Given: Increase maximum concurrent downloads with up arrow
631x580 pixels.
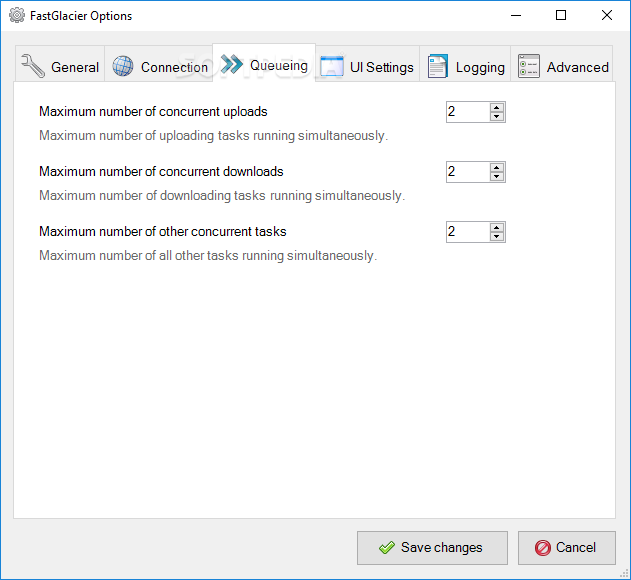Looking at the screenshot, I should point(497,167).
